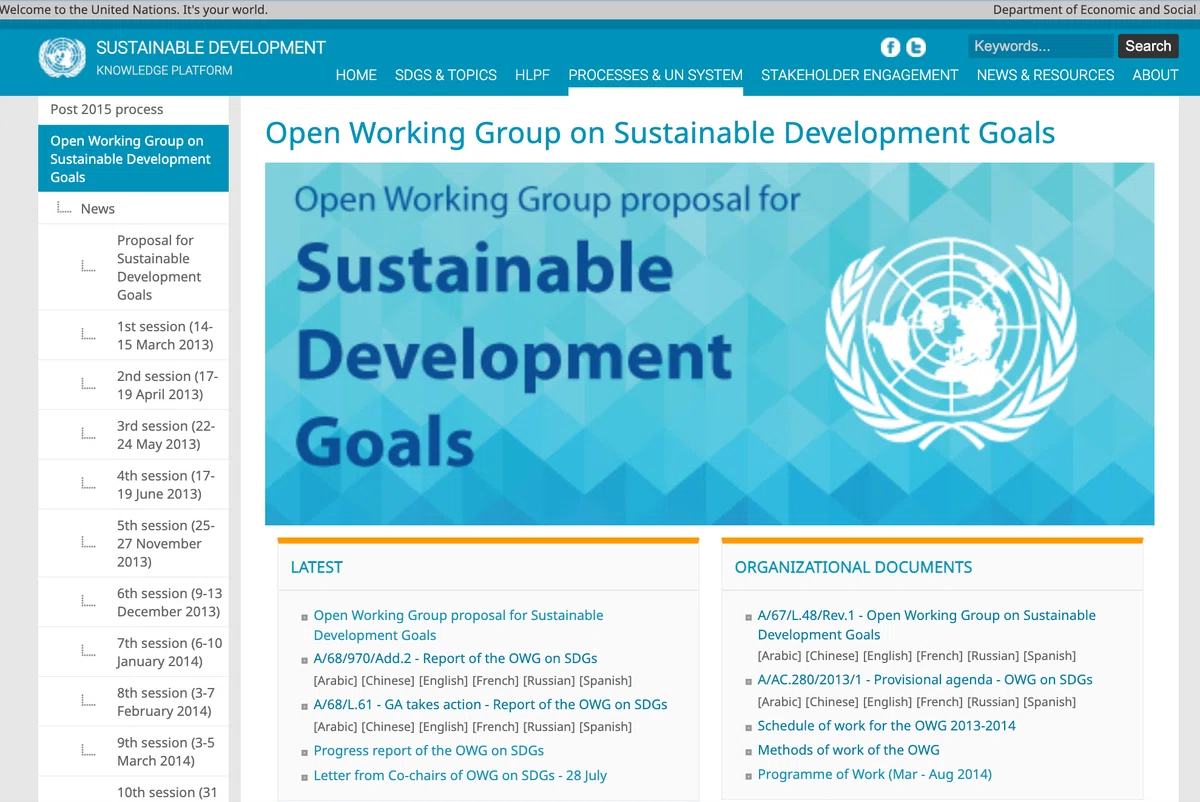Click the Sustainable Development Knowledge Platform title

tap(211, 57)
